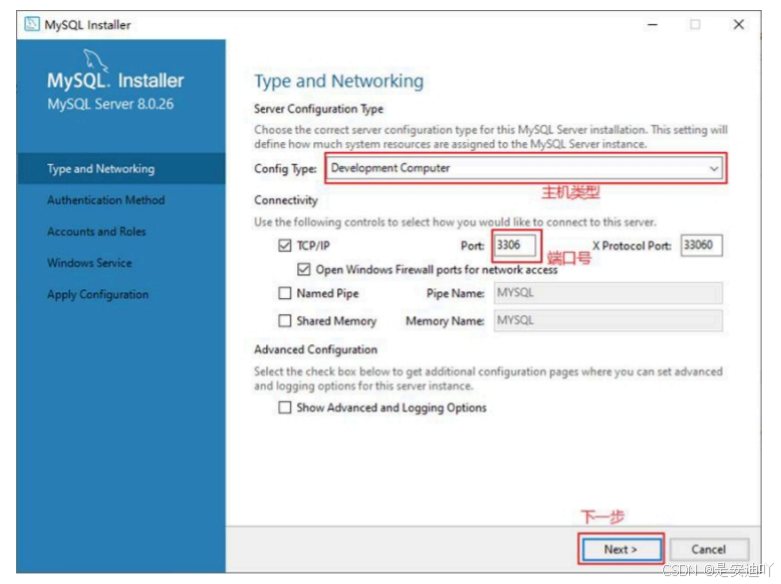This screenshot has width=781, height=584.
Task: Minimize the MySQL Installer window
Action: [x=652, y=24]
